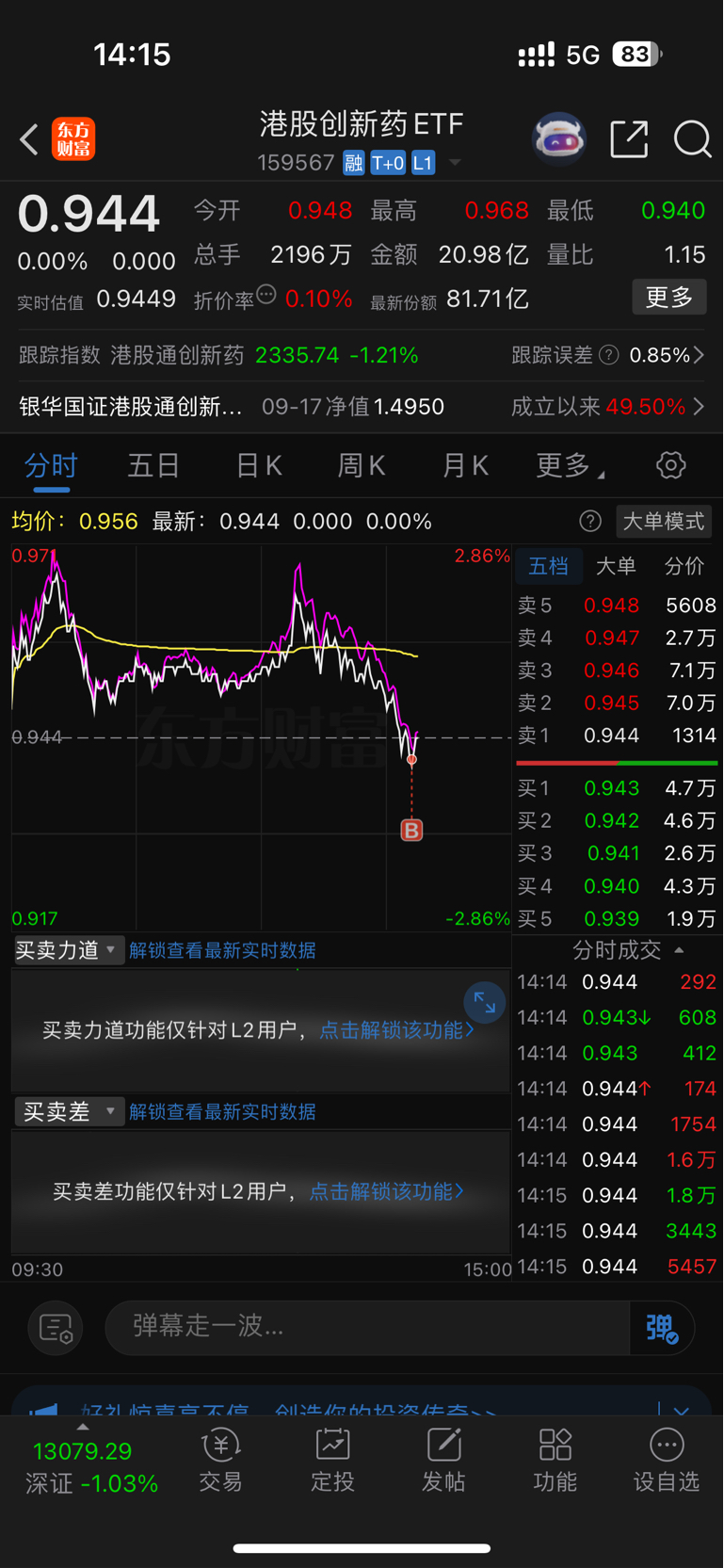The height and width of the screenshot is (1568, 724).
Task: Tap trade row with volume 5457
Action: (618, 1267)
